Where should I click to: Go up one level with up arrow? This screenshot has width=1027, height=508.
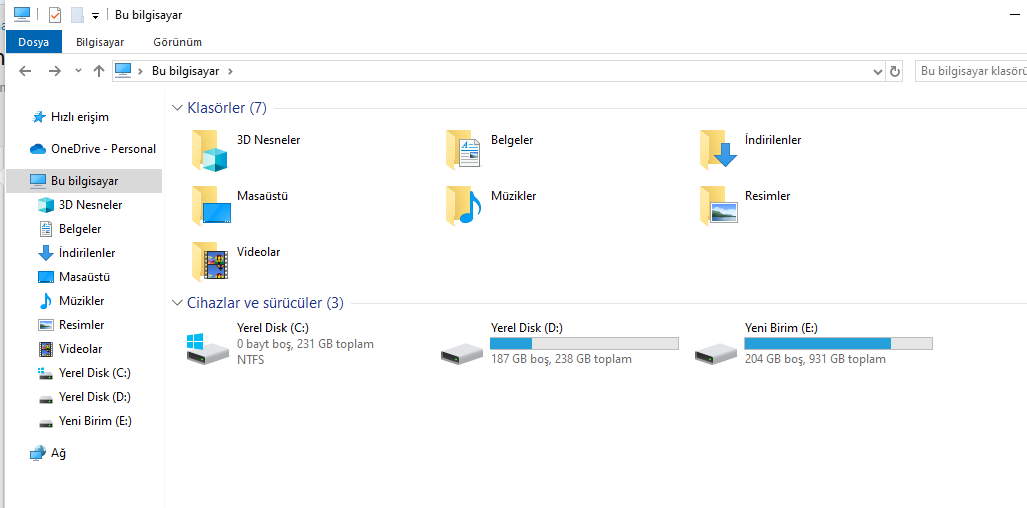[99, 71]
